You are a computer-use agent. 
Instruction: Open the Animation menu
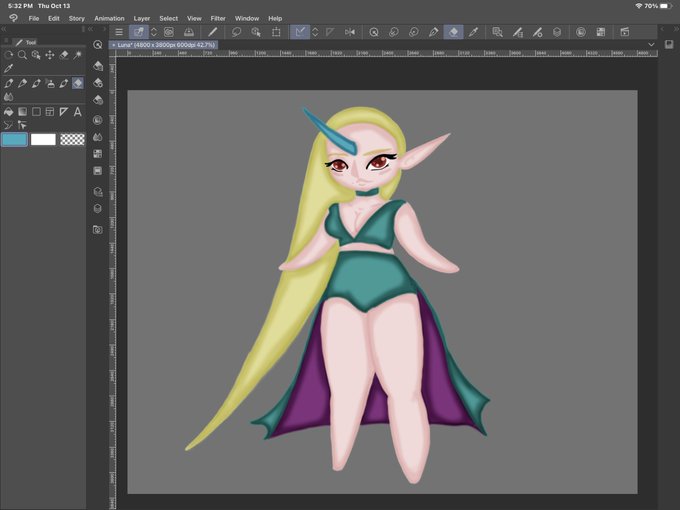coord(109,18)
